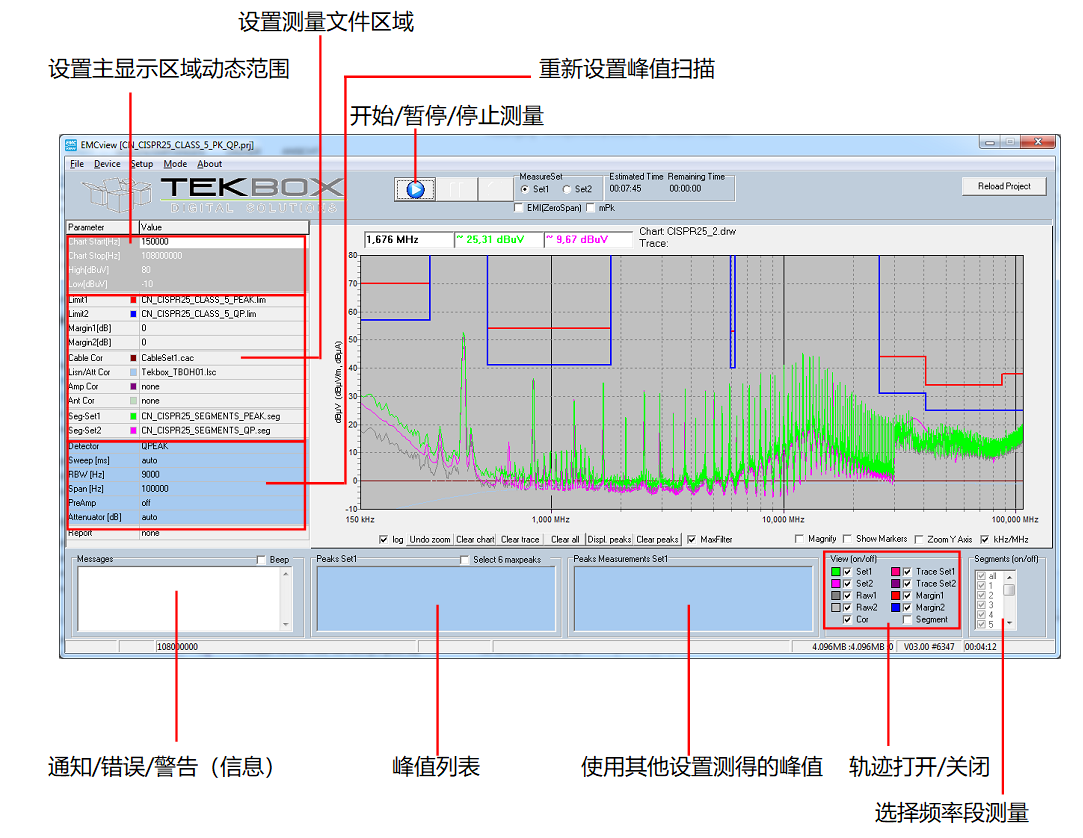Click the red Margin1 color swatch
The height and width of the screenshot is (838, 1083).
[895, 596]
